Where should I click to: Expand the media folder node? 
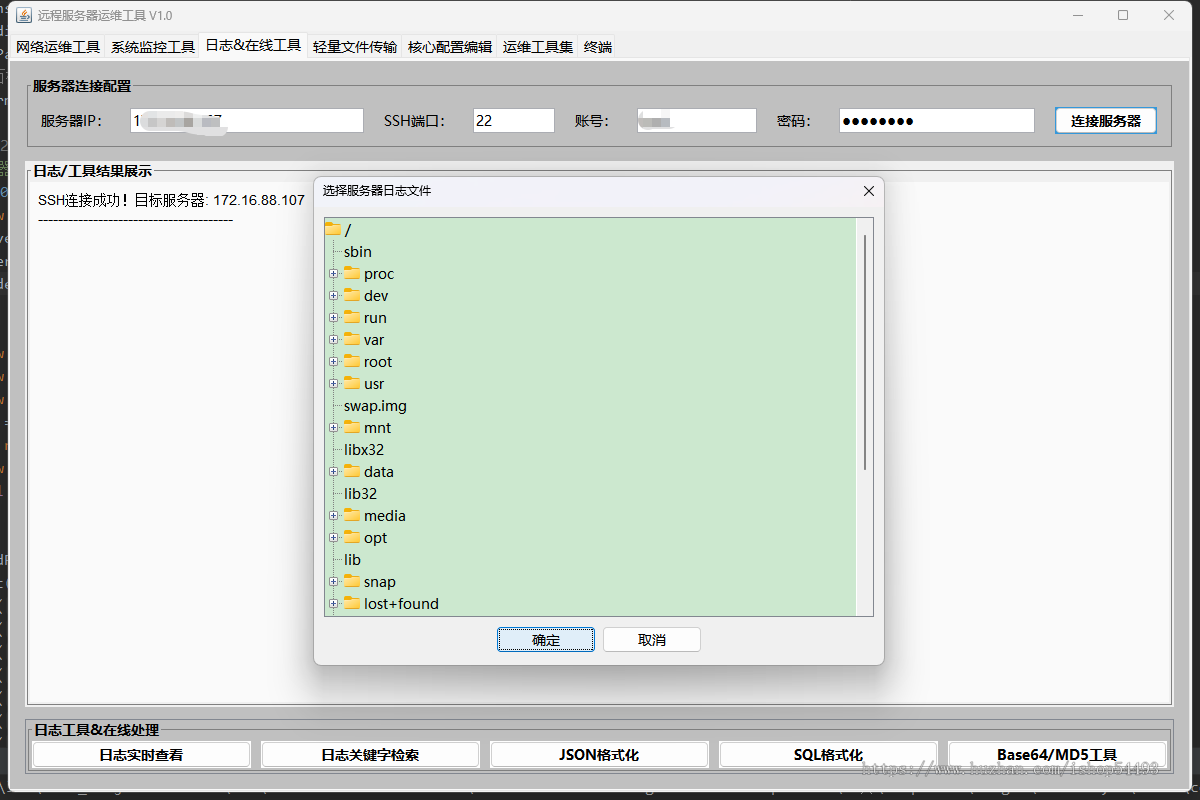coord(333,516)
